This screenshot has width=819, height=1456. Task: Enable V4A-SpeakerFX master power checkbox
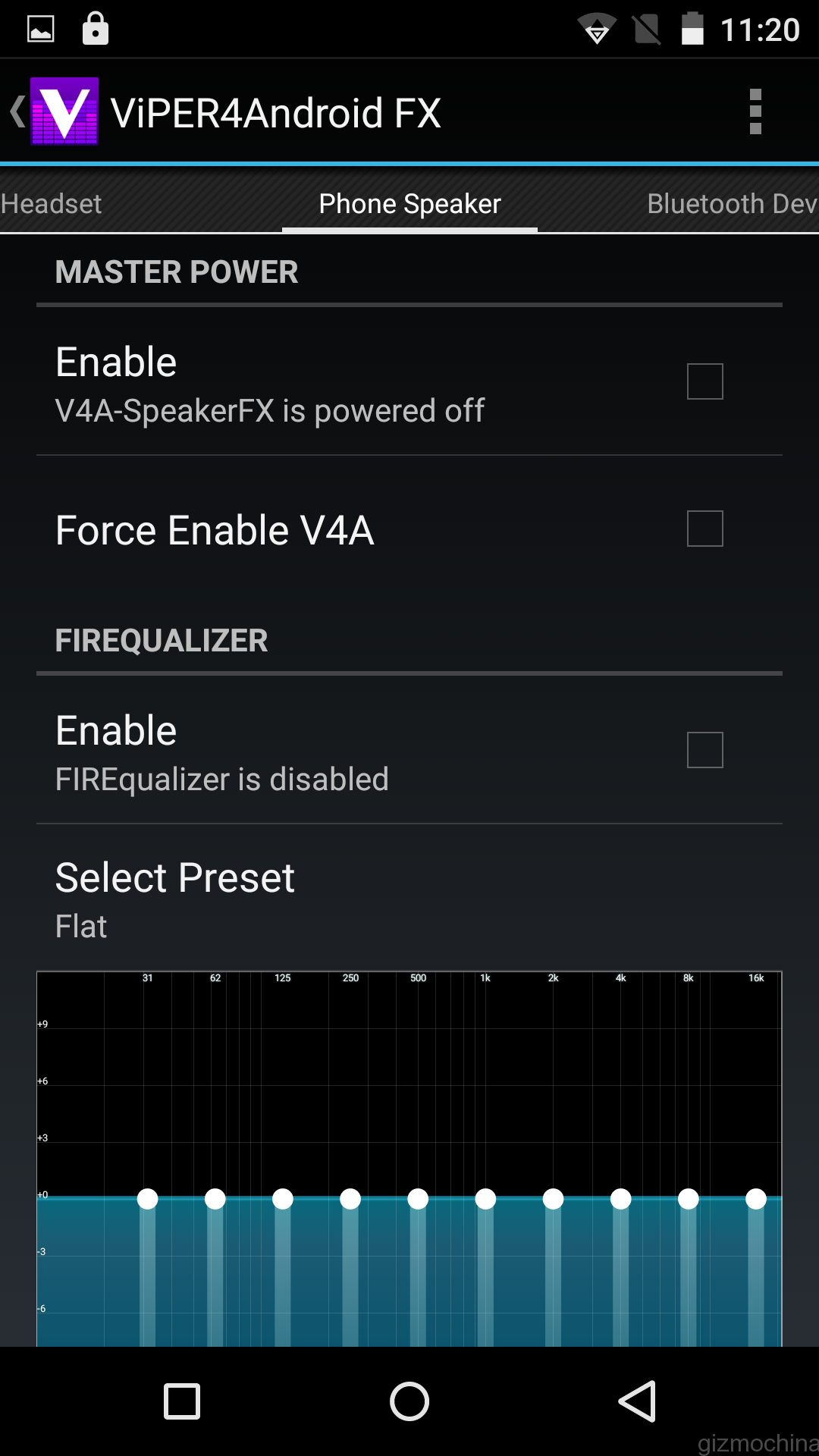click(704, 381)
